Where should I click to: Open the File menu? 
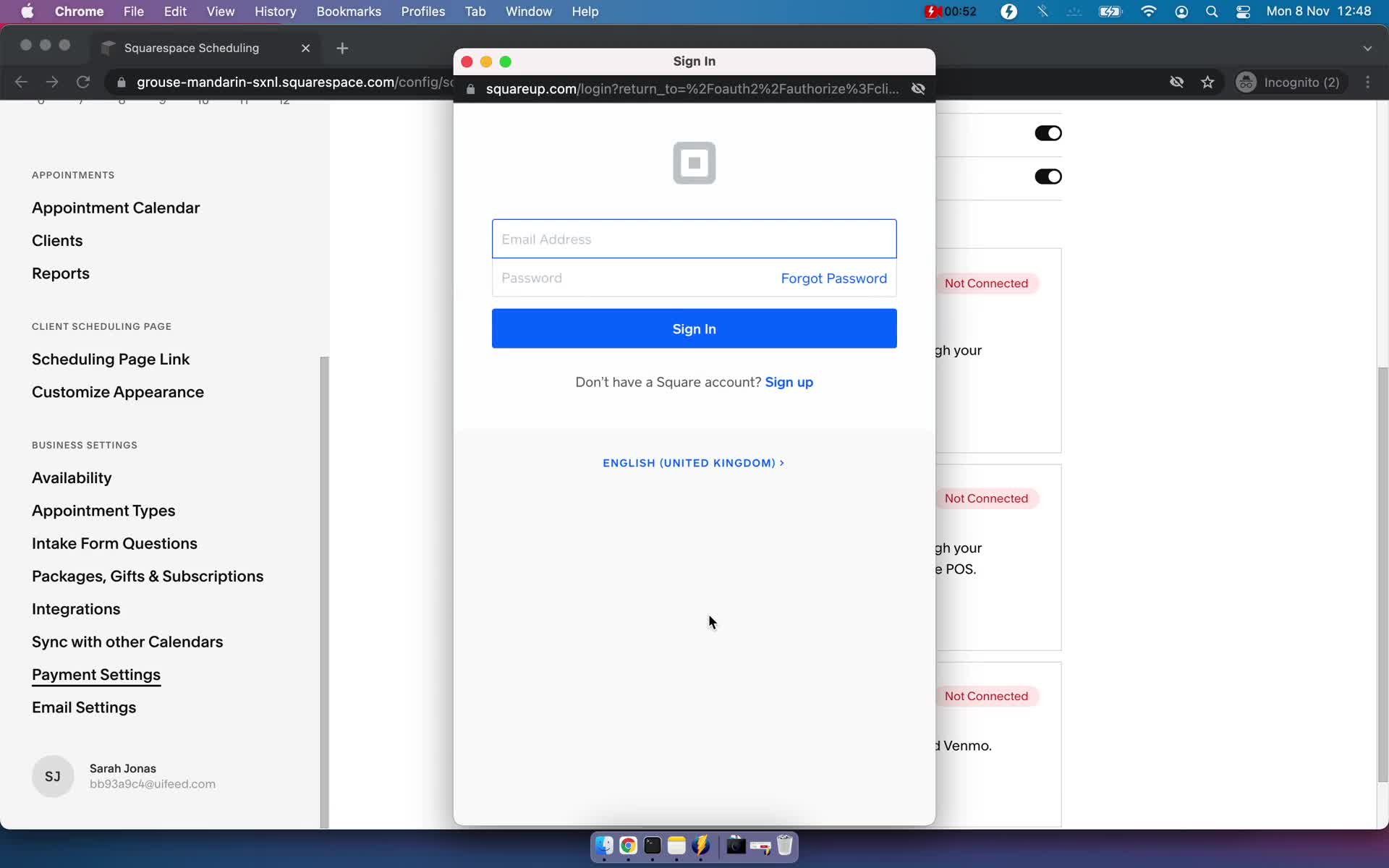click(x=133, y=12)
